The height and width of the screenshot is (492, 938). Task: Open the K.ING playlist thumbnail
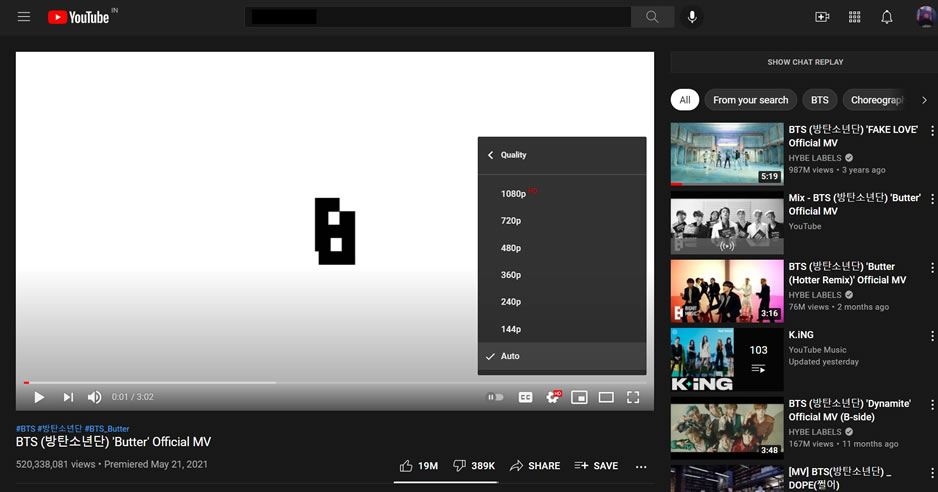pyautogui.click(x=727, y=360)
